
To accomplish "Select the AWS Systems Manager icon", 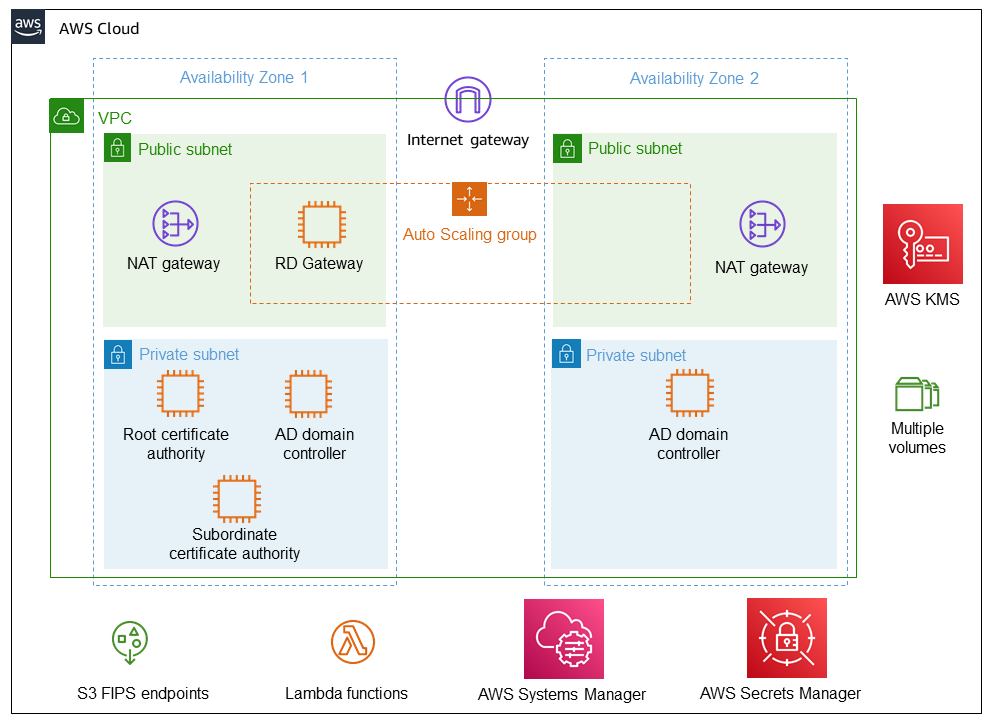I will [x=564, y=639].
